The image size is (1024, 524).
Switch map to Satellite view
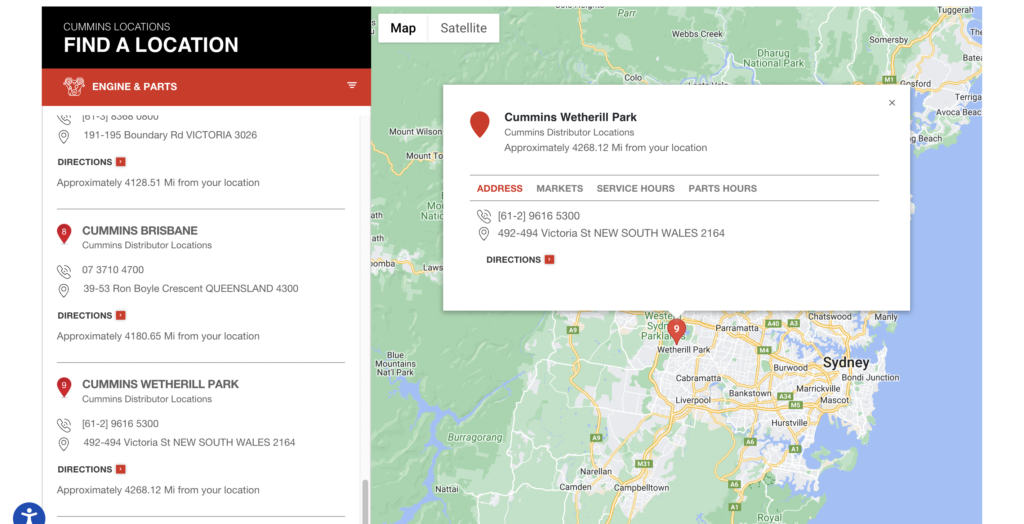[x=463, y=28]
